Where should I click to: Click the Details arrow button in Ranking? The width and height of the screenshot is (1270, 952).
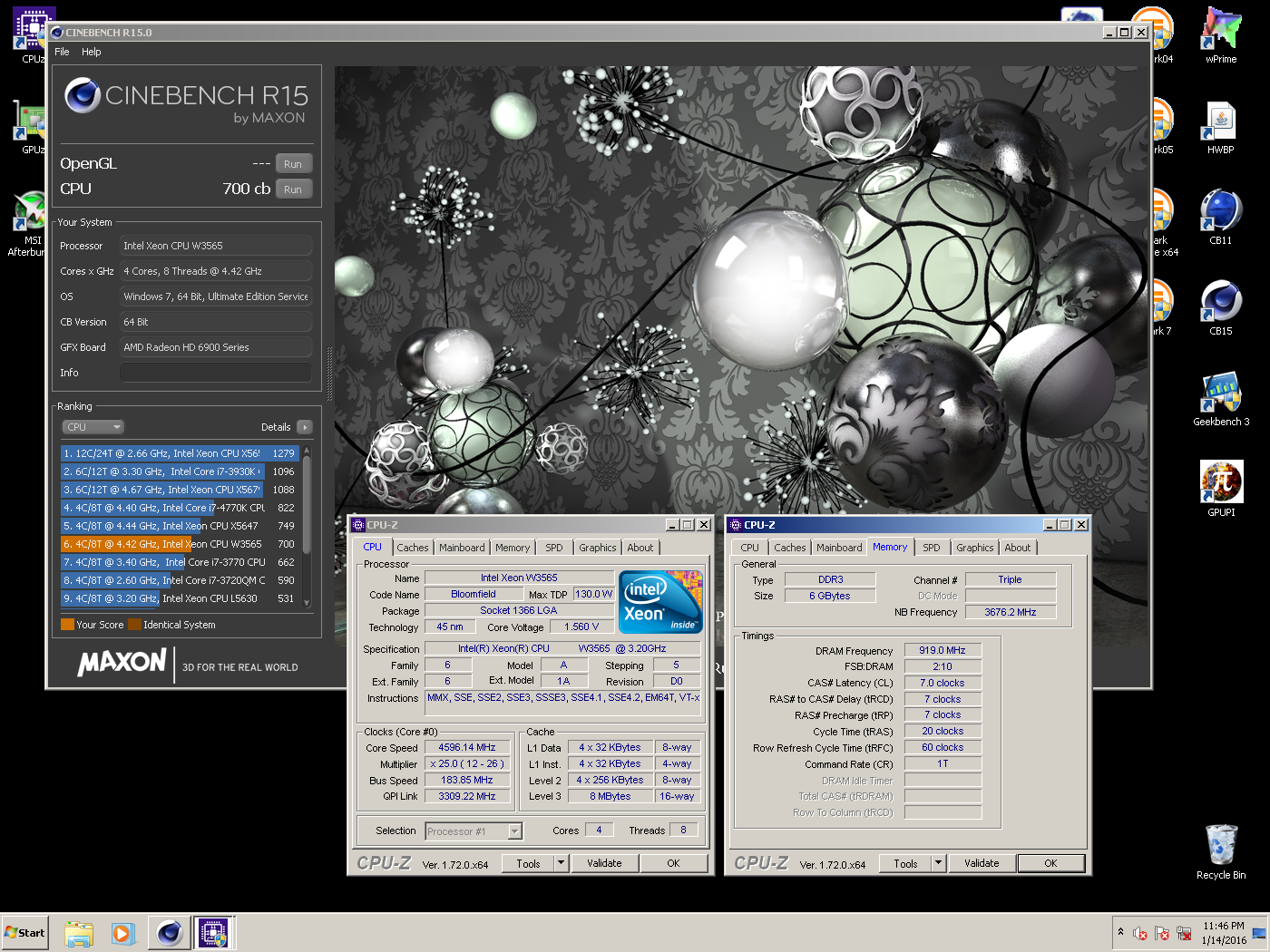[x=304, y=427]
